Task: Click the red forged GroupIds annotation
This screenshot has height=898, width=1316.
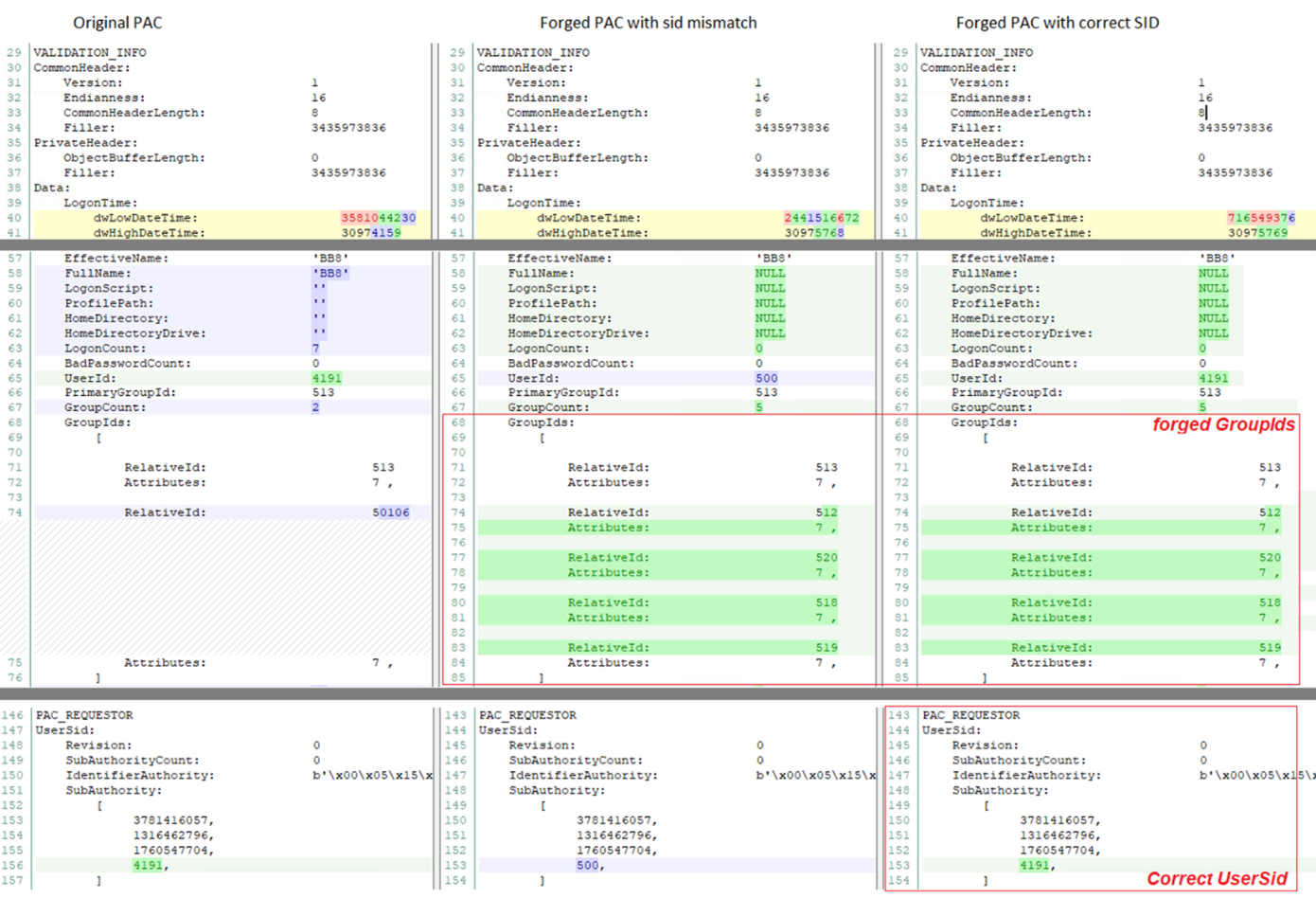Action: (1226, 424)
